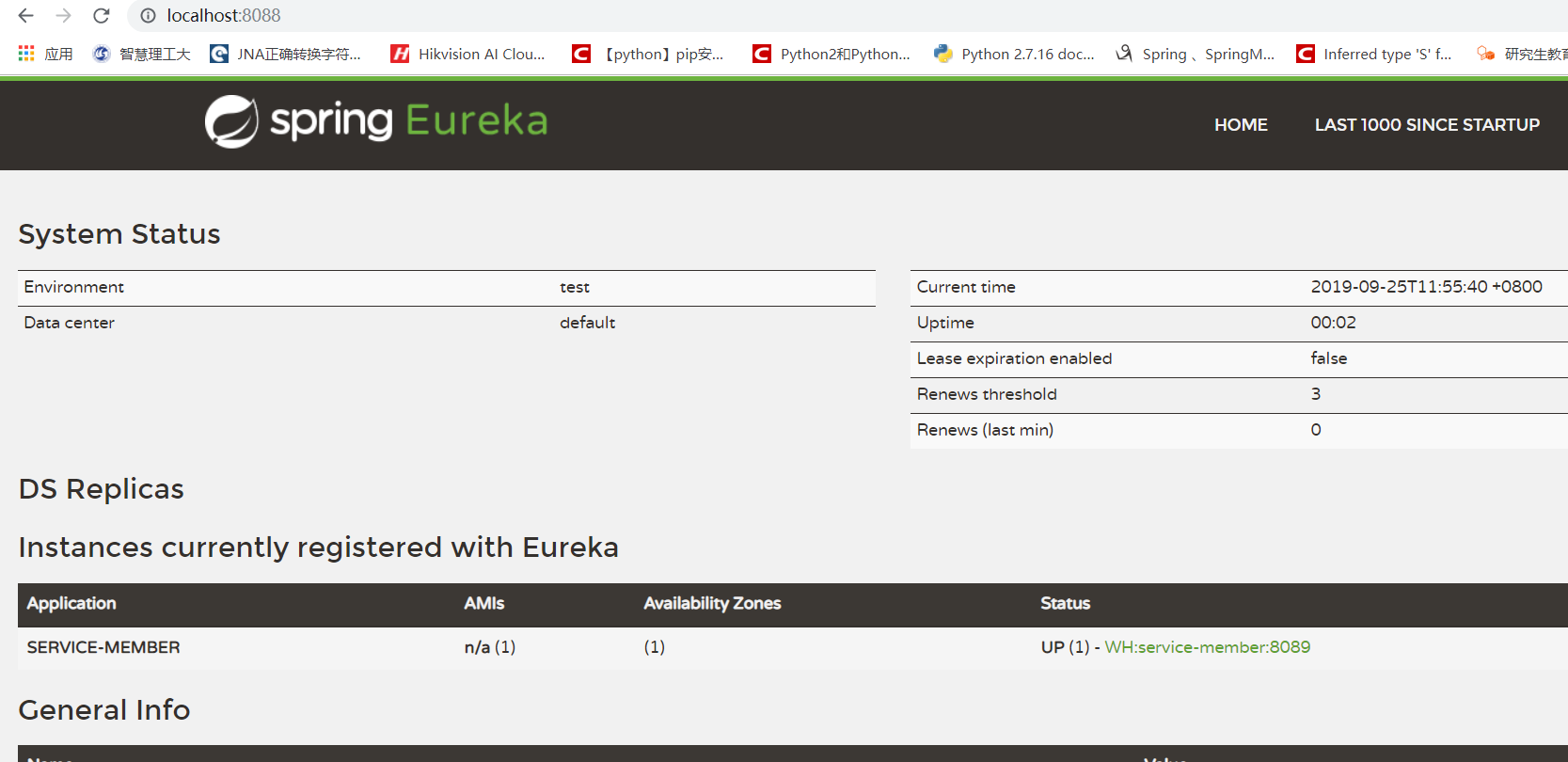
Task: Click the AMIs column header
Action: point(484,603)
